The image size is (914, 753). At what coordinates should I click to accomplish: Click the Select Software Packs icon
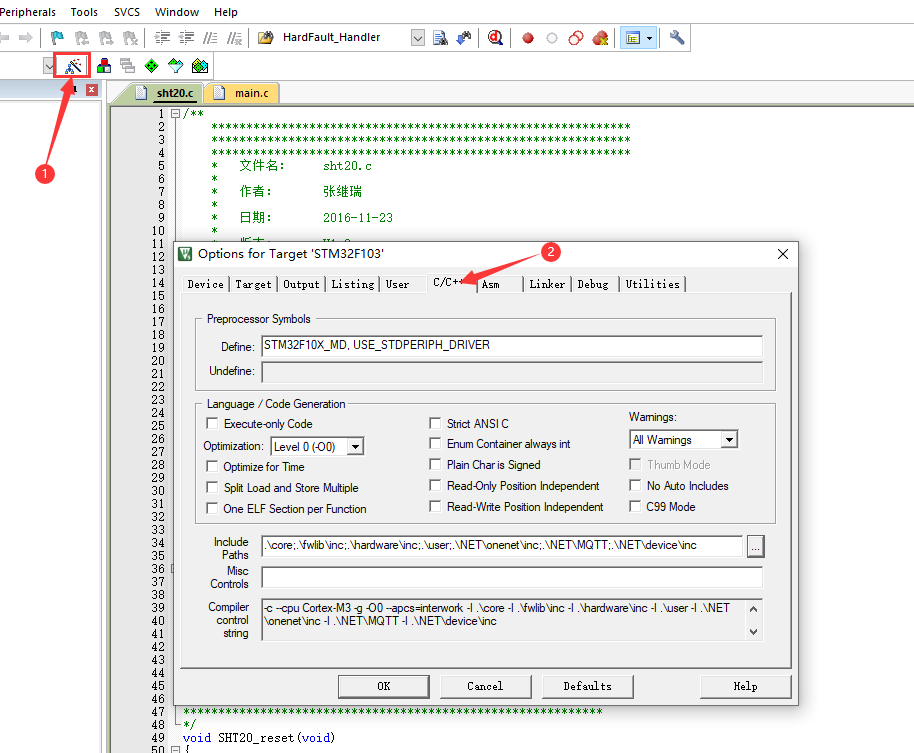point(175,66)
